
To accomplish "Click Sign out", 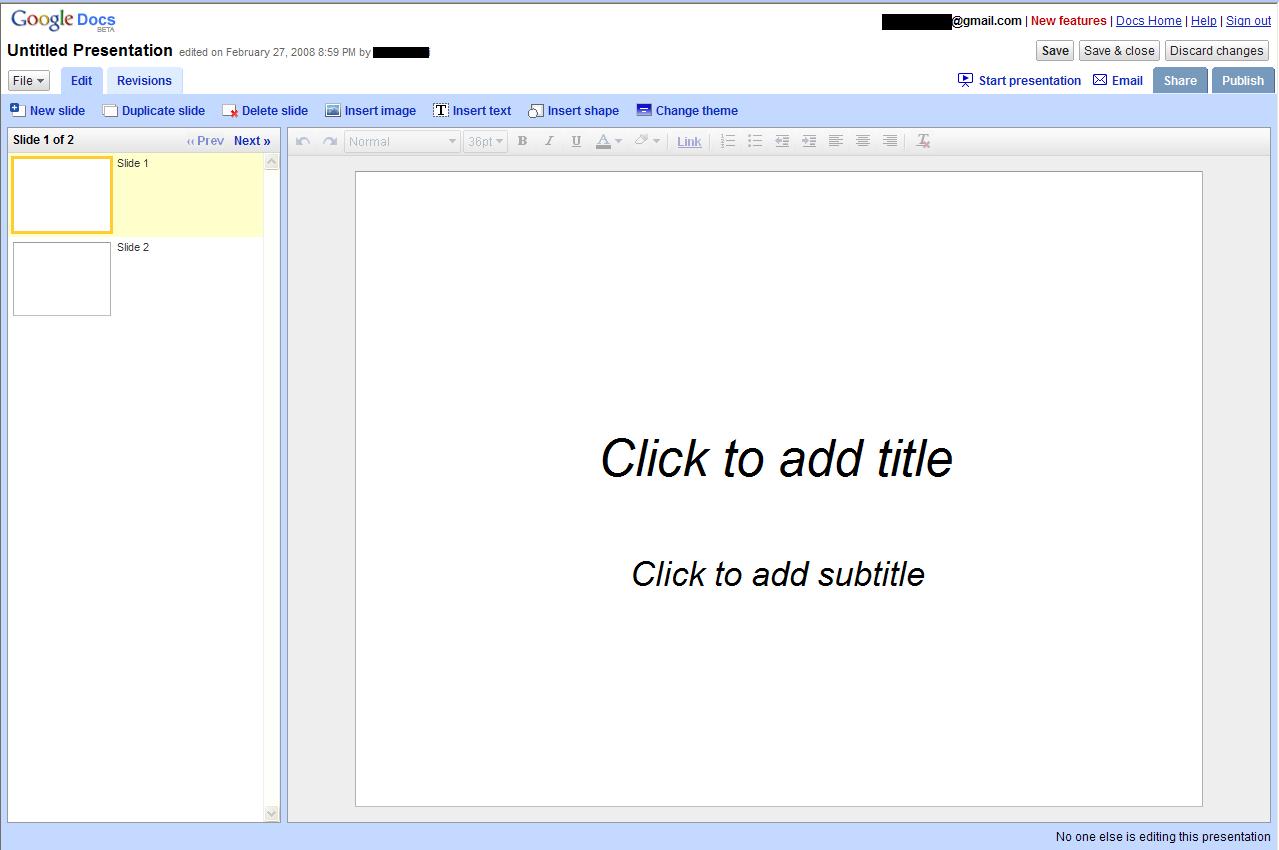I will click(1248, 21).
